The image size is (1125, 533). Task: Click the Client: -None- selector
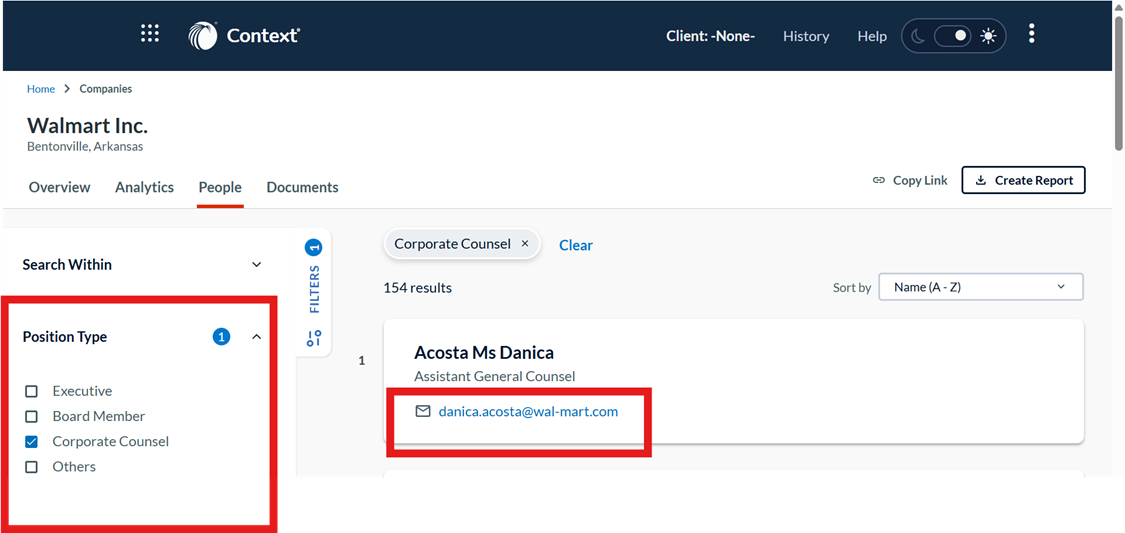click(710, 36)
